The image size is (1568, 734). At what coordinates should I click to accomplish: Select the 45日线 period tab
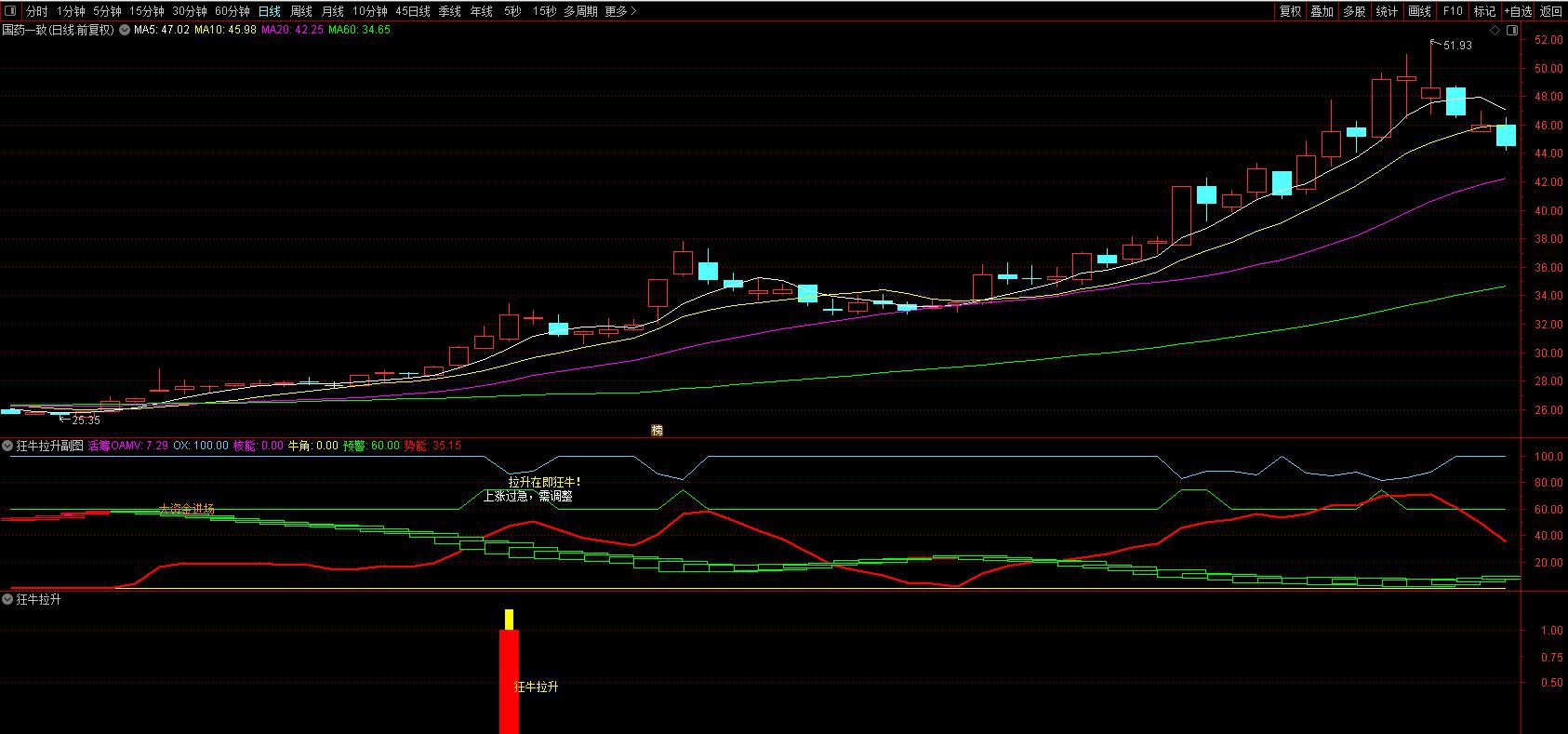[x=413, y=11]
